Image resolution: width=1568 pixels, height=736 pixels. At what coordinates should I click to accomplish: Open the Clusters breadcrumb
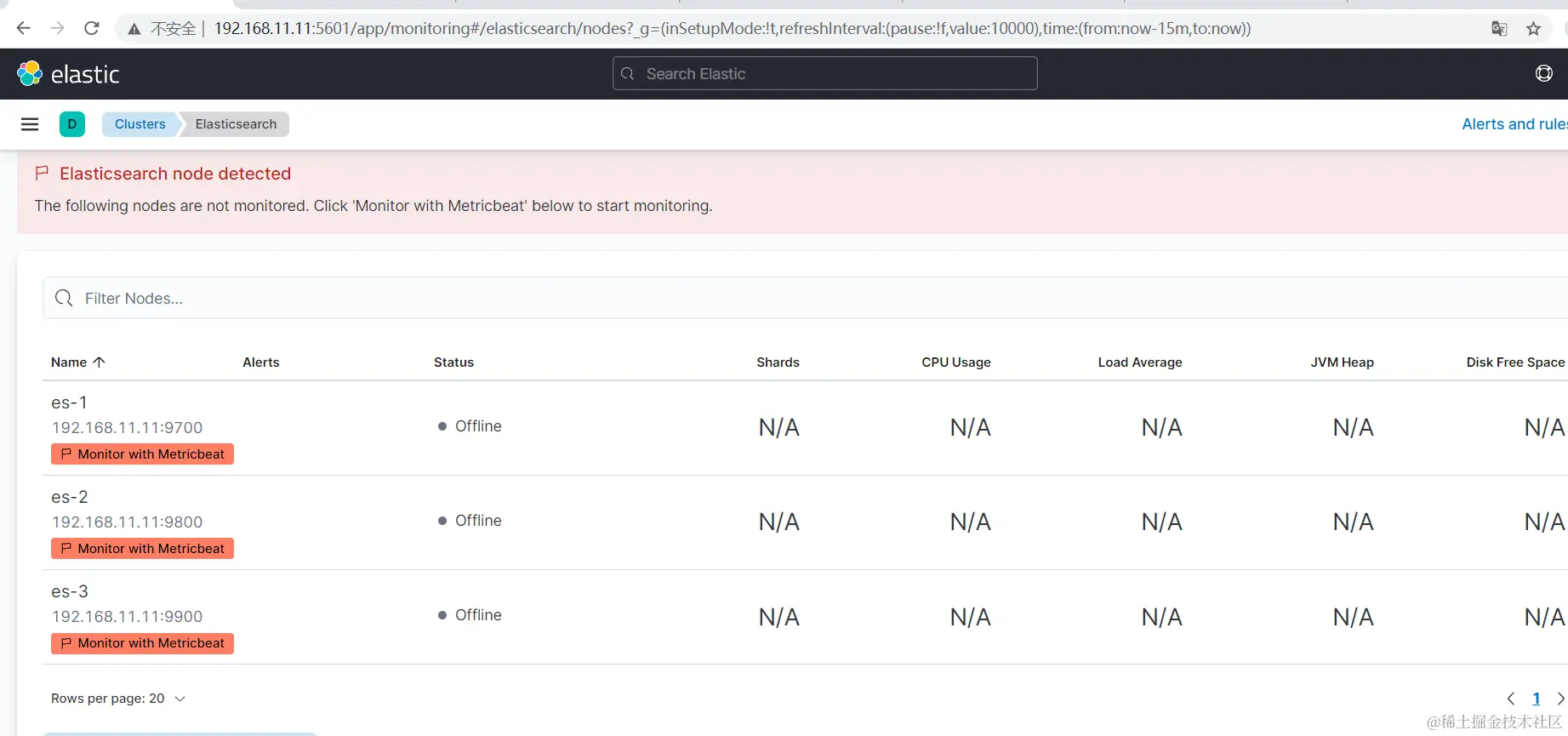(140, 124)
